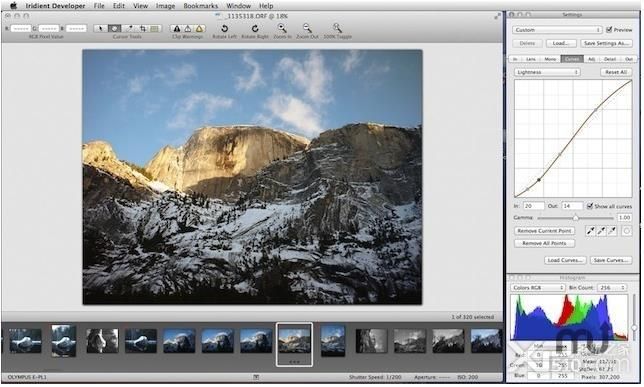
Task: Click the histogram vertical scale slider
Action: click(634, 327)
